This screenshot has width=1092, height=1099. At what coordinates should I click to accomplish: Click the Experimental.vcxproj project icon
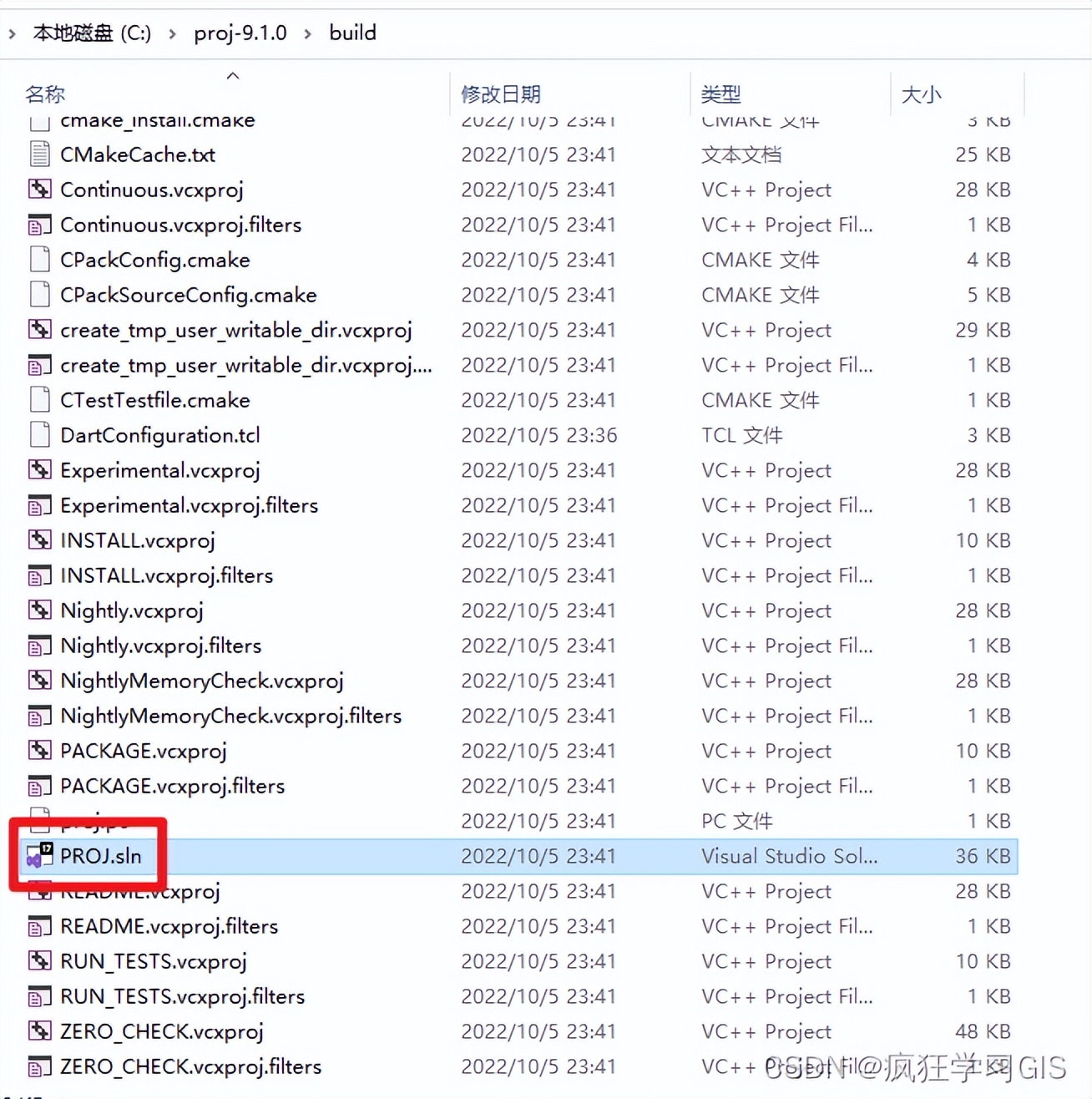(39, 470)
